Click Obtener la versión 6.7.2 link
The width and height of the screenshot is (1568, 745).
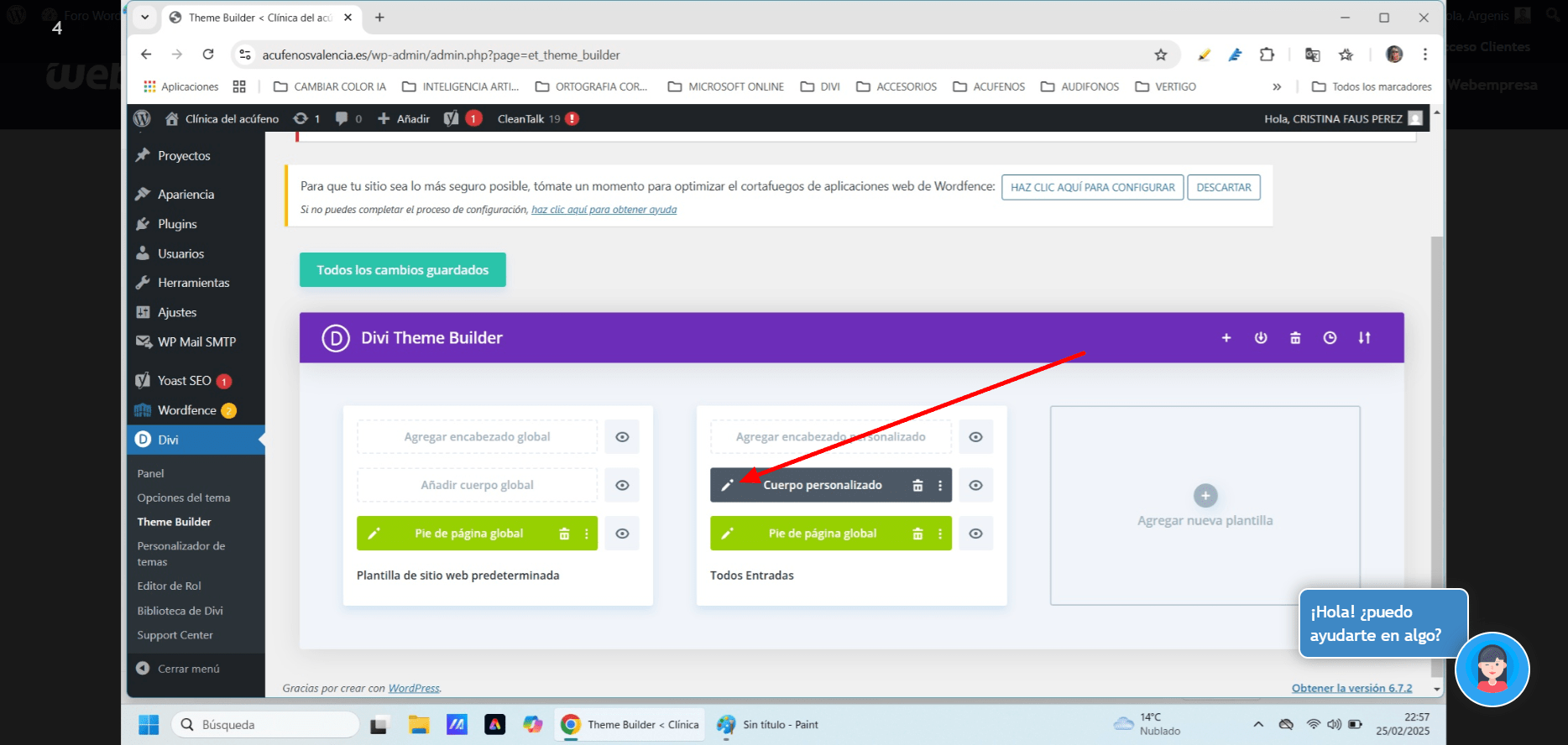click(x=1351, y=688)
